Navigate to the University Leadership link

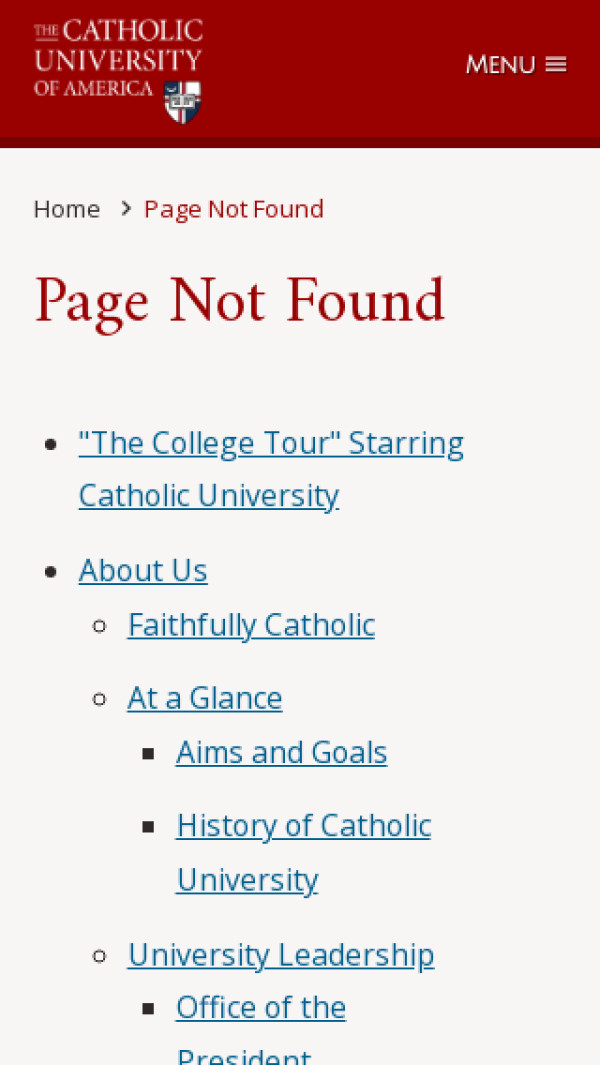[x=281, y=955]
